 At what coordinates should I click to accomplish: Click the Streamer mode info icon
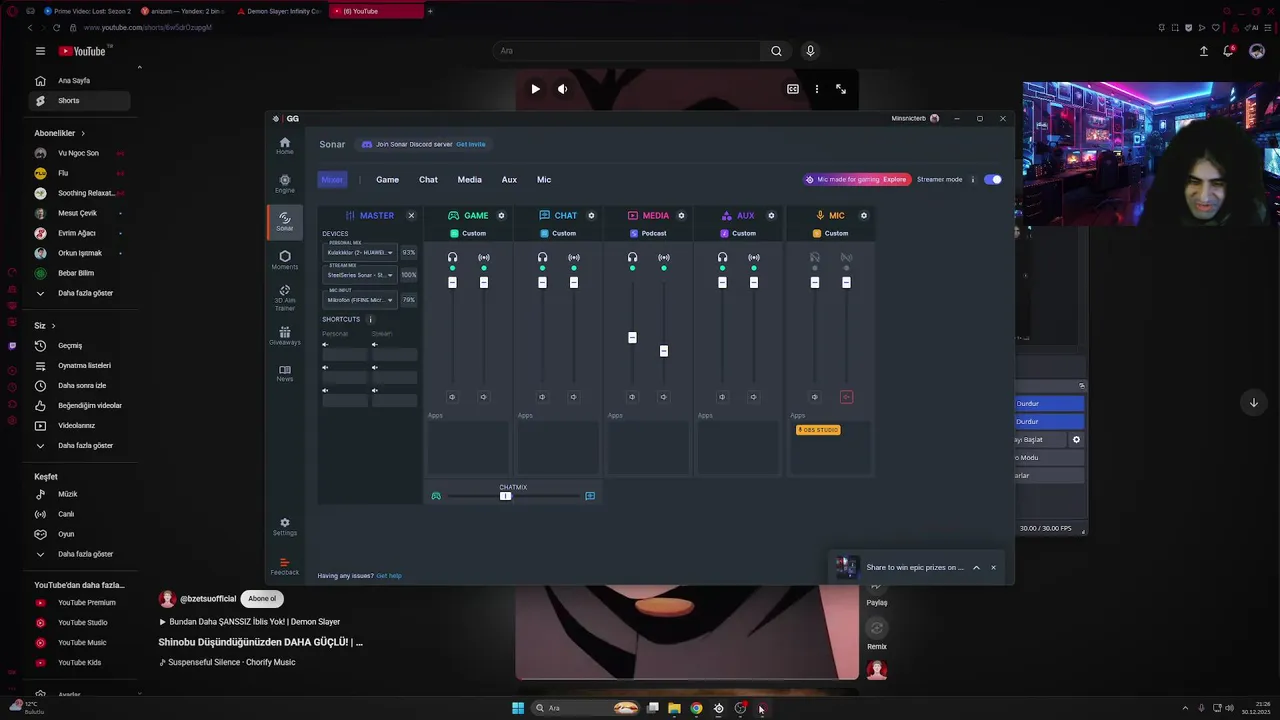(x=973, y=179)
